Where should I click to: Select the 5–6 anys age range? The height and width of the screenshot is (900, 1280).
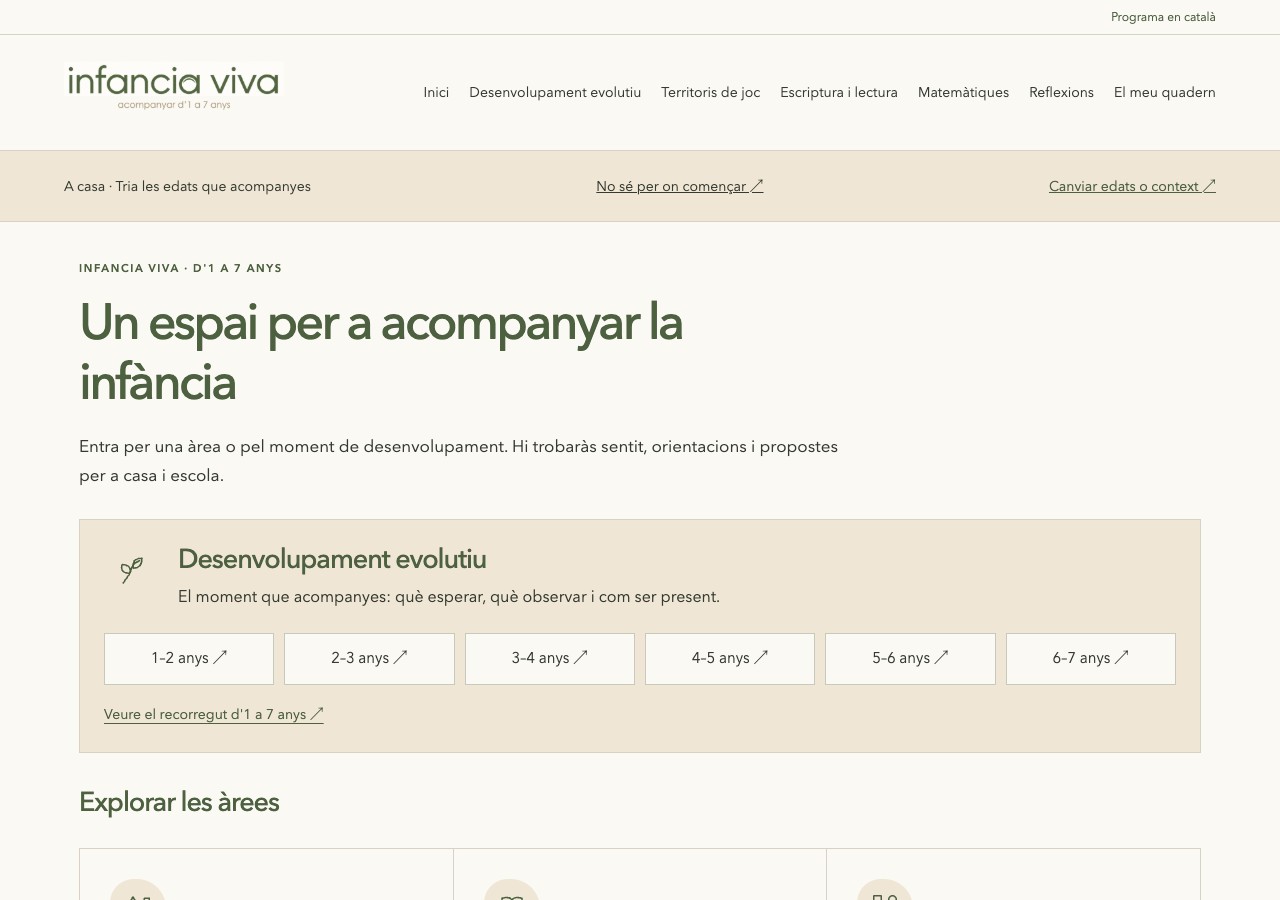pos(910,659)
